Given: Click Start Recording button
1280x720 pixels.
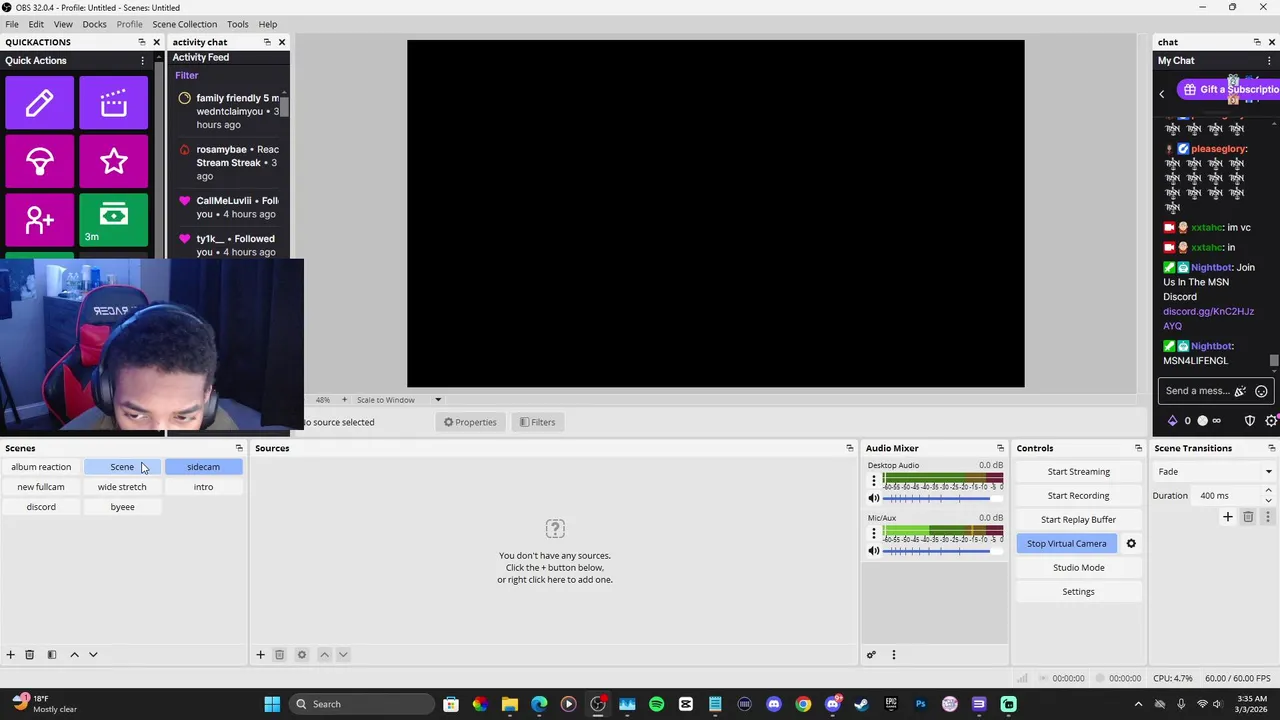Looking at the screenshot, I should pyautogui.click(x=1078, y=496).
